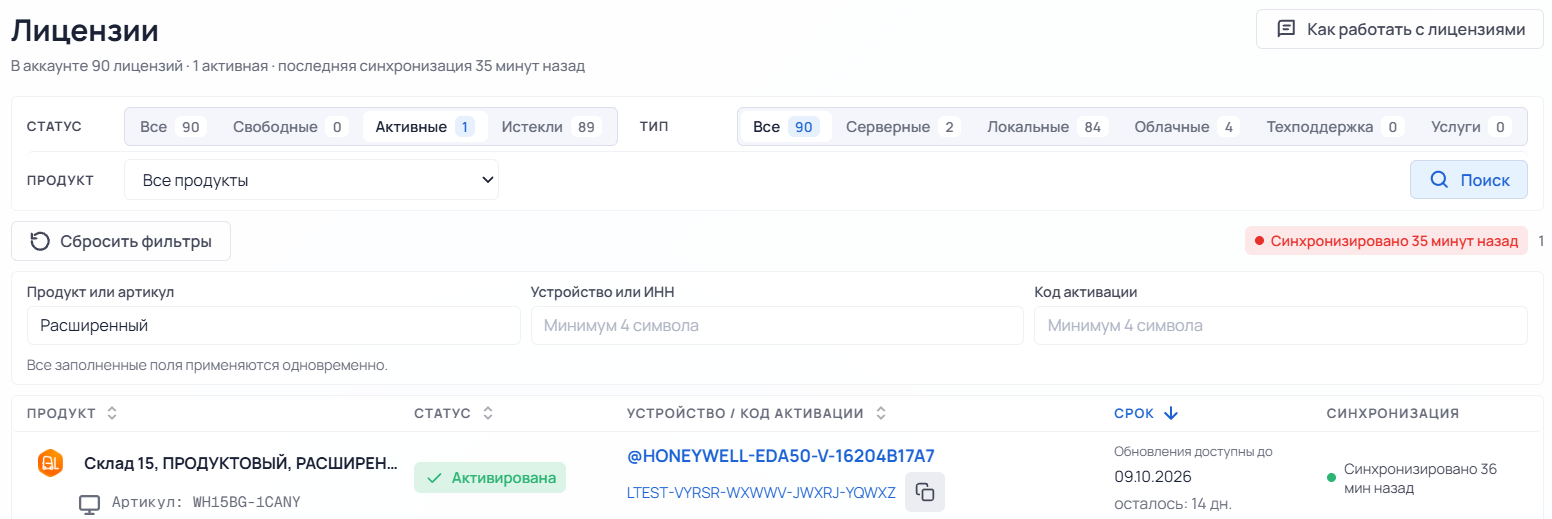This screenshot has width=1552, height=519.
Task: Open the Все продукты dropdown
Action: point(311,180)
